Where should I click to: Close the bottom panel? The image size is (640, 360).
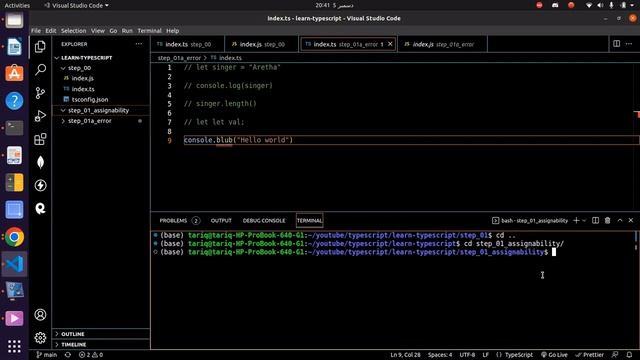click(x=631, y=220)
